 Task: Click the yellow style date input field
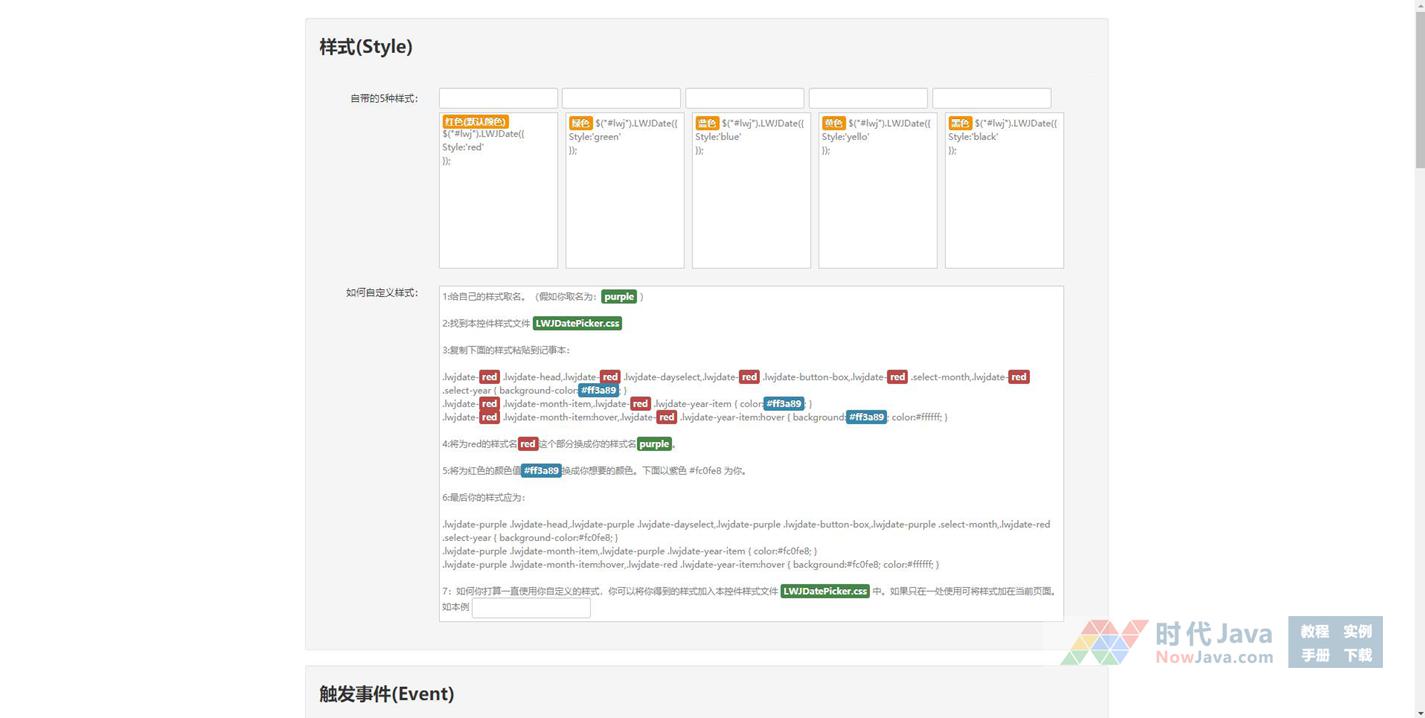pyautogui.click(x=867, y=98)
